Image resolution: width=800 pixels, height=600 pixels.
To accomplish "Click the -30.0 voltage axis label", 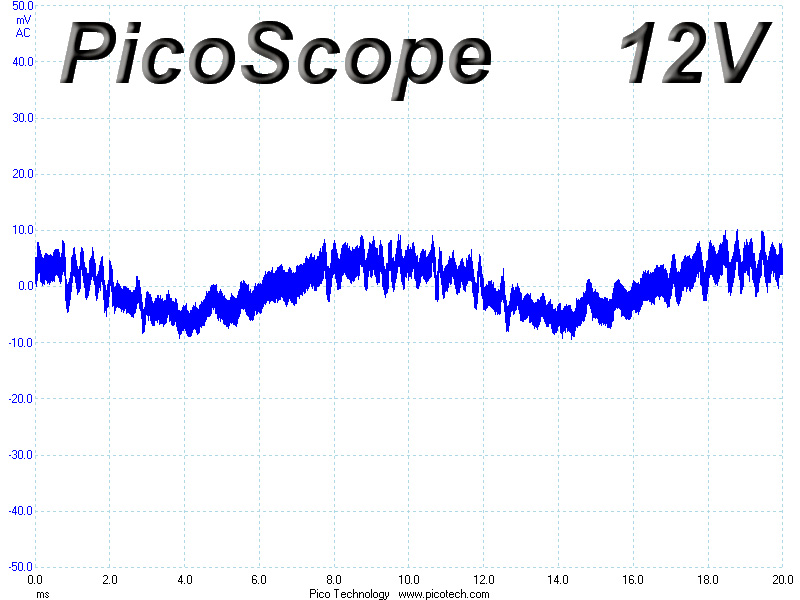I will [x=21, y=455].
